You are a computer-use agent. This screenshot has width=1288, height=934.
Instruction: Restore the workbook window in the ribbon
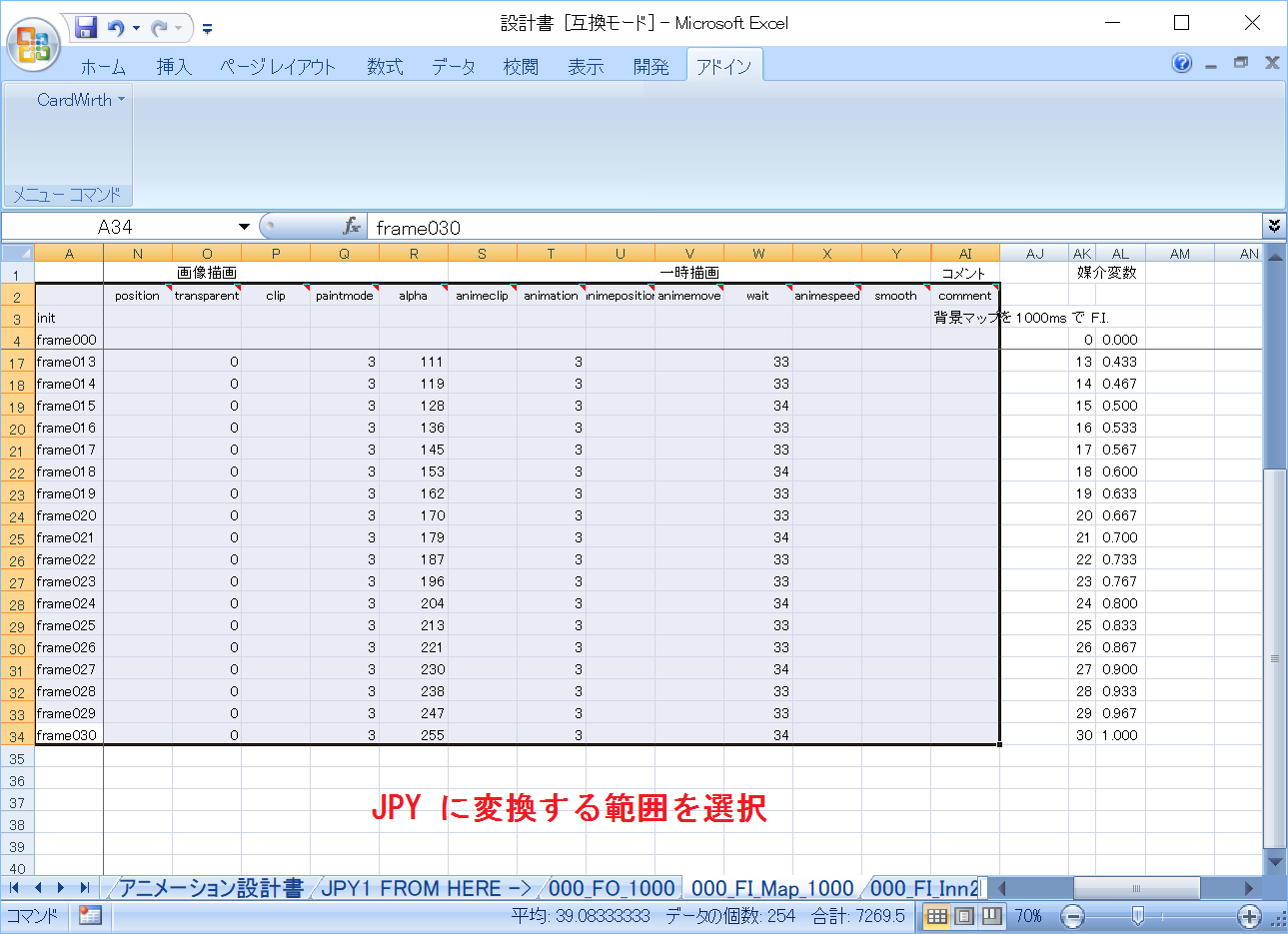[1241, 63]
